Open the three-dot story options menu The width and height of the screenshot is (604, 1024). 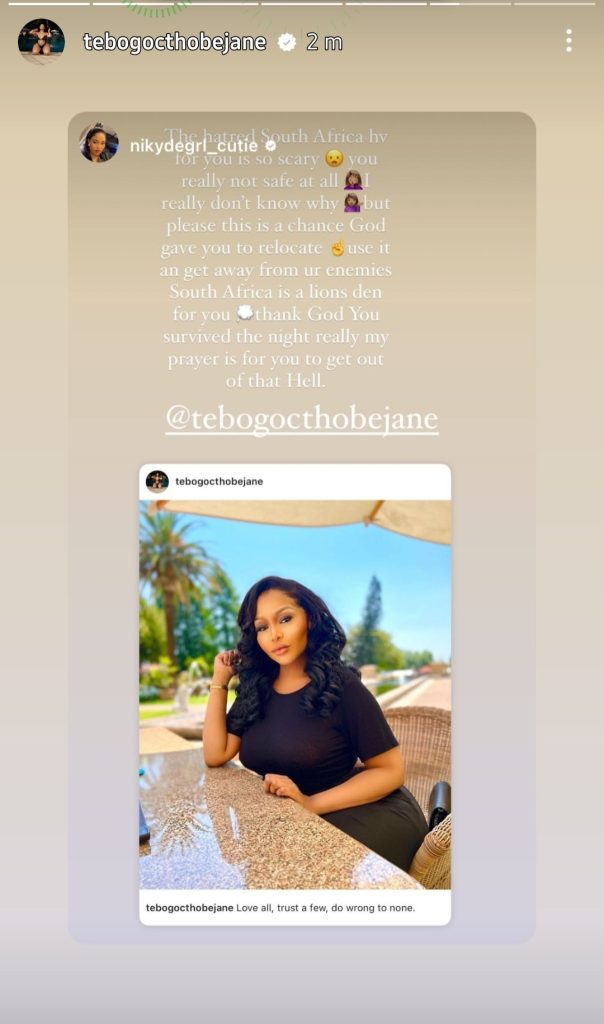[x=569, y=40]
